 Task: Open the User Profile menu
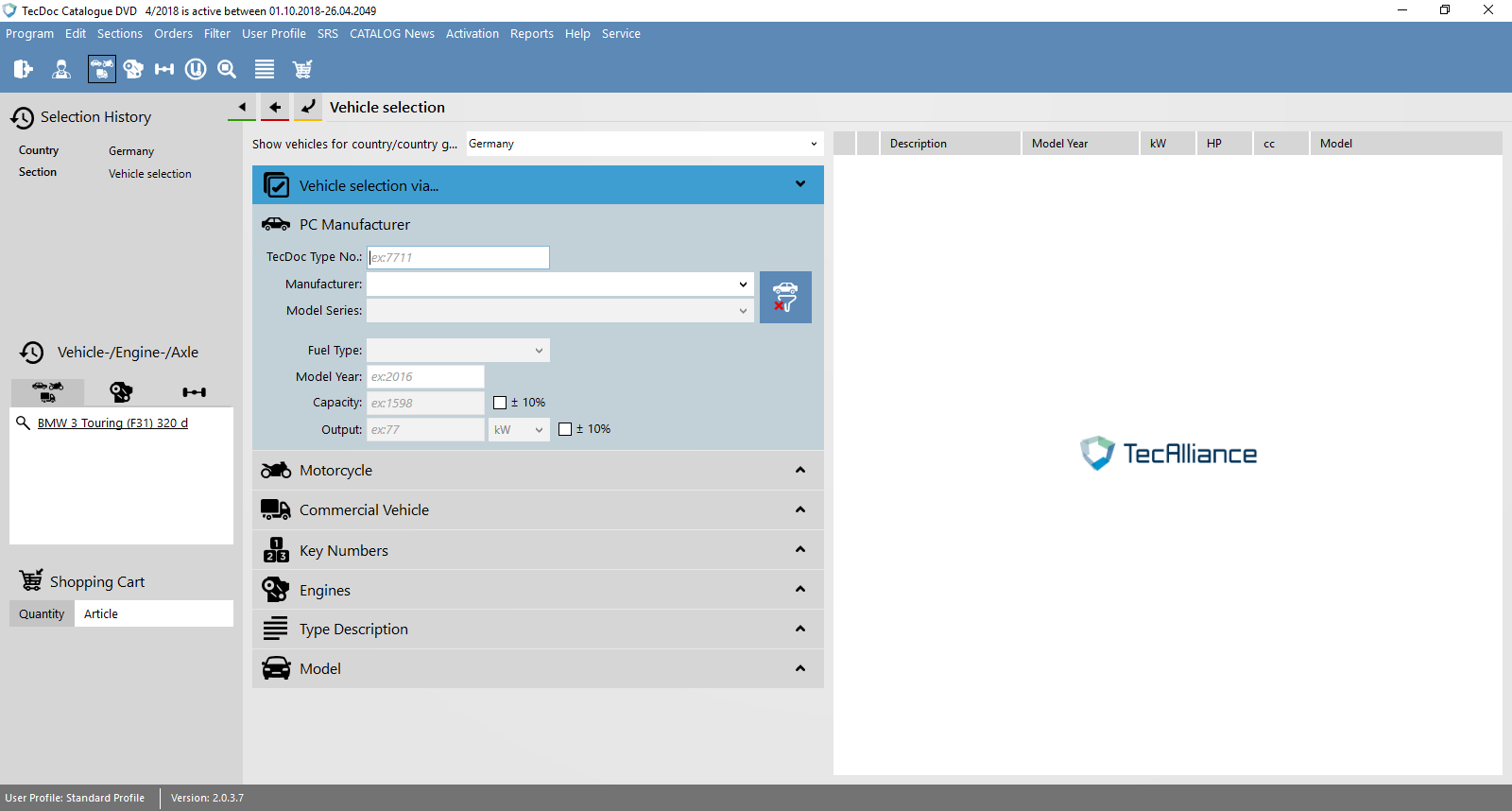click(274, 33)
